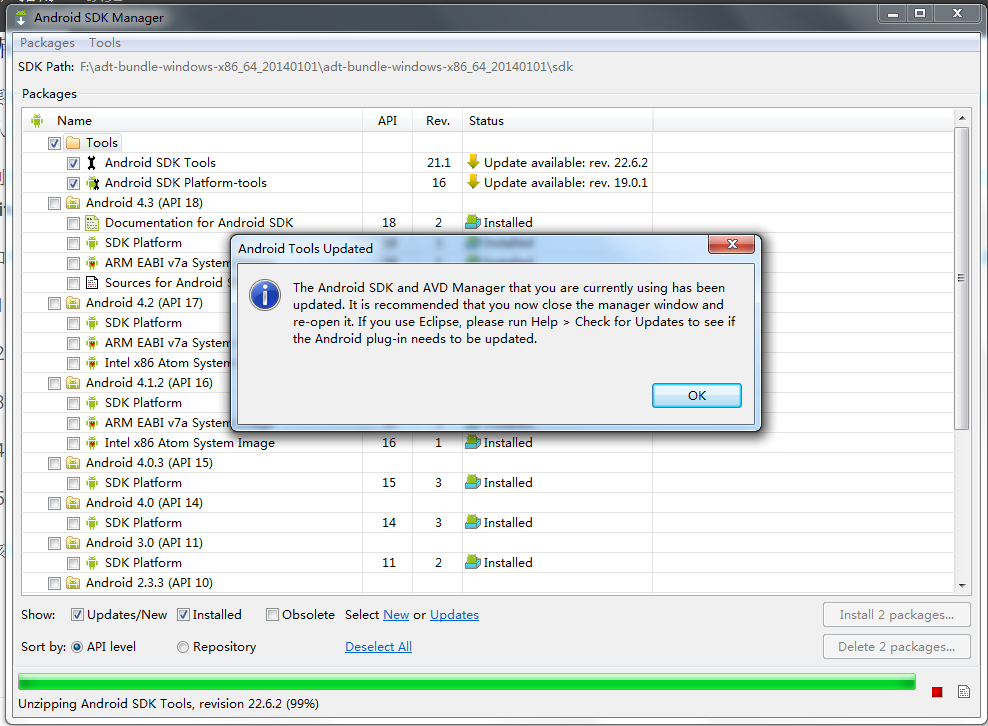
Task: Uncheck Android SDK Platform-tools checkbox
Action: point(73,183)
